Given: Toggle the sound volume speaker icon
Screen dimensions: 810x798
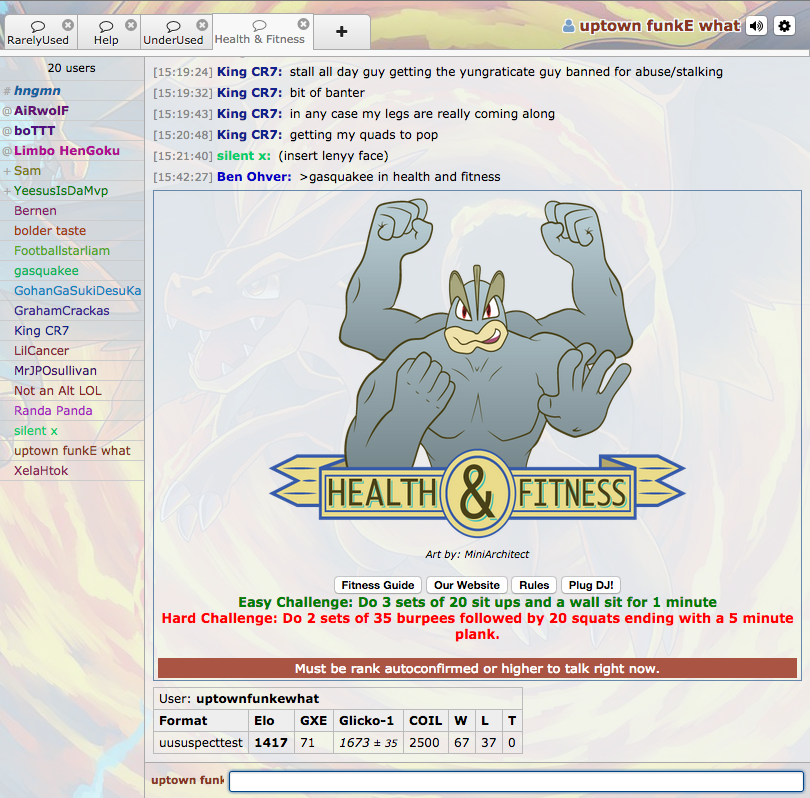Looking at the screenshot, I should click(756, 26).
